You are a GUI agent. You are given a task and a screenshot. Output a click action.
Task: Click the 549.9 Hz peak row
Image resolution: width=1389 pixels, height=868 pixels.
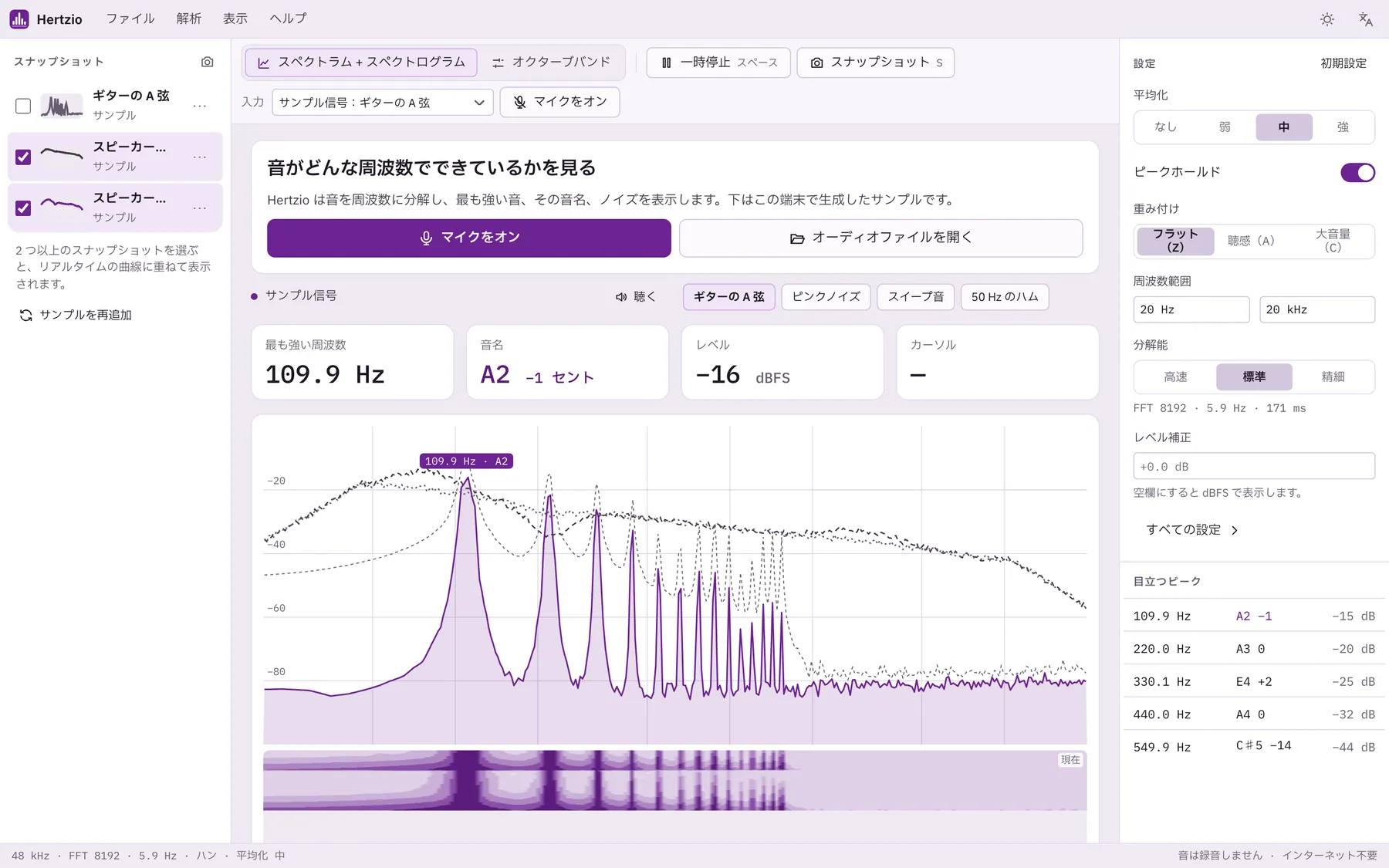pos(1254,747)
